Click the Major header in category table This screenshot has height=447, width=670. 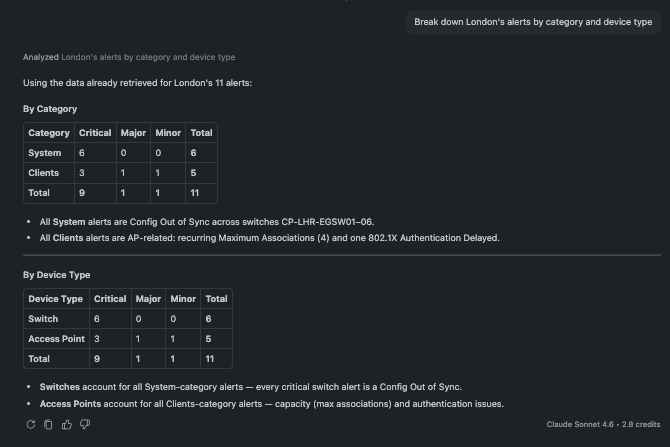pos(133,133)
